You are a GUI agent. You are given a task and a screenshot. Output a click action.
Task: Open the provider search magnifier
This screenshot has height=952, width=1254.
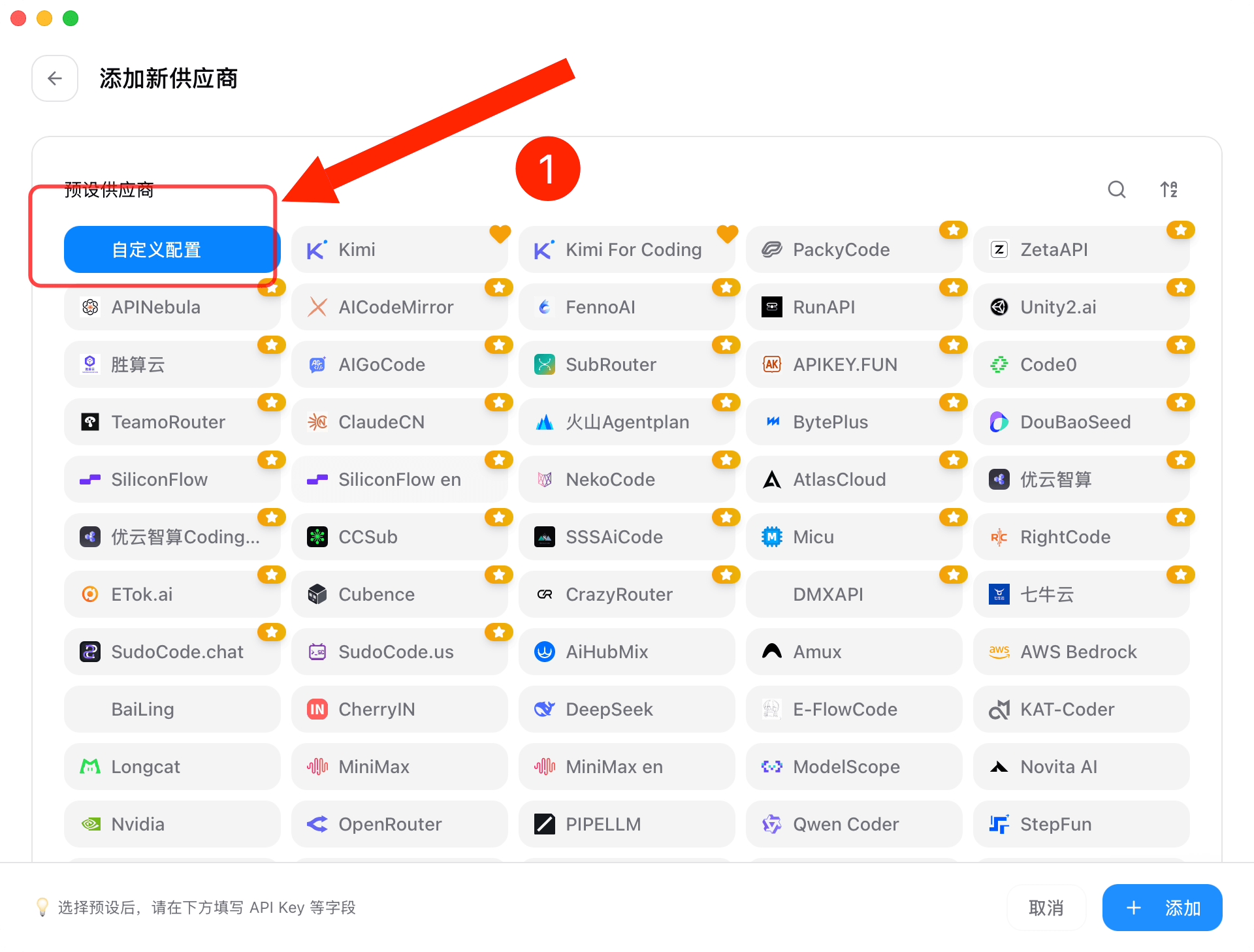tap(1117, 189)
